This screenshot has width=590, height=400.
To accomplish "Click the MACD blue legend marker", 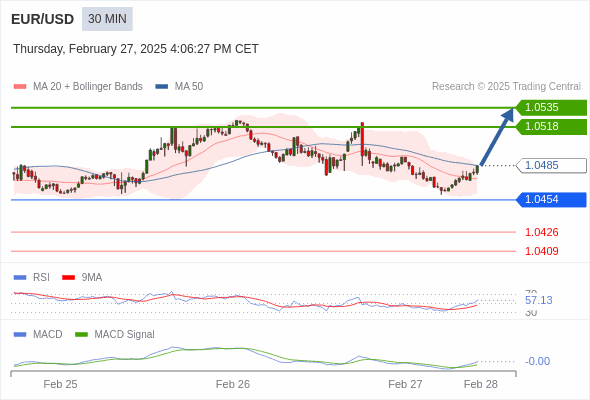I will [x=20, y=335].
